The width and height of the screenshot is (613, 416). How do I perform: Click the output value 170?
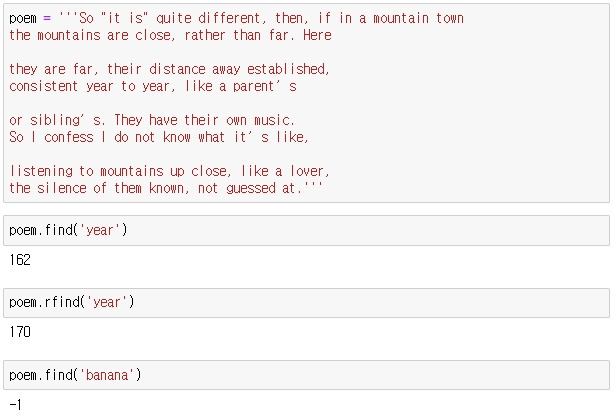click(20, 332)
